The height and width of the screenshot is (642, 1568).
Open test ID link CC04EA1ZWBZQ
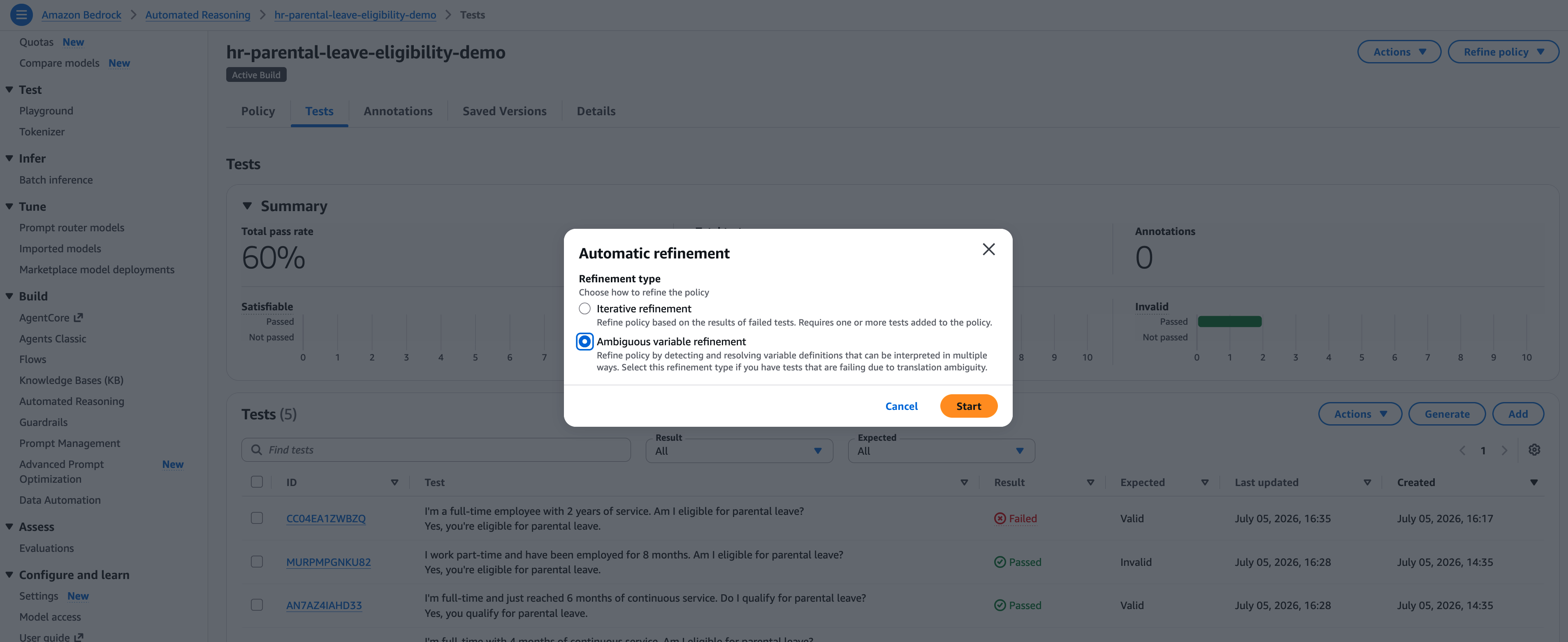[326, 519]
